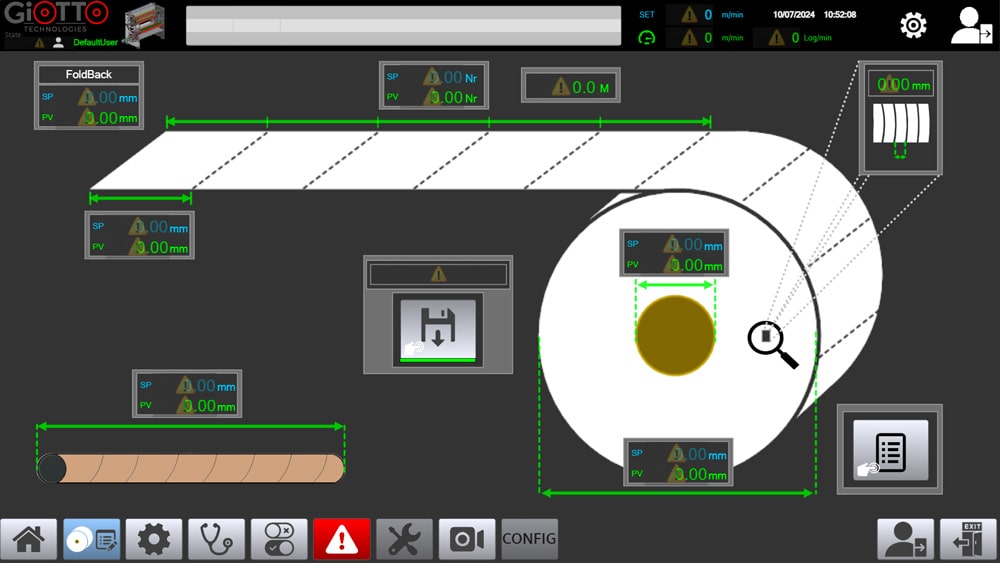Image resolution: width=1000 pixels, height=563 pixels.
Task: Open the alarms warning triangle page
Action: click(342, 540)
